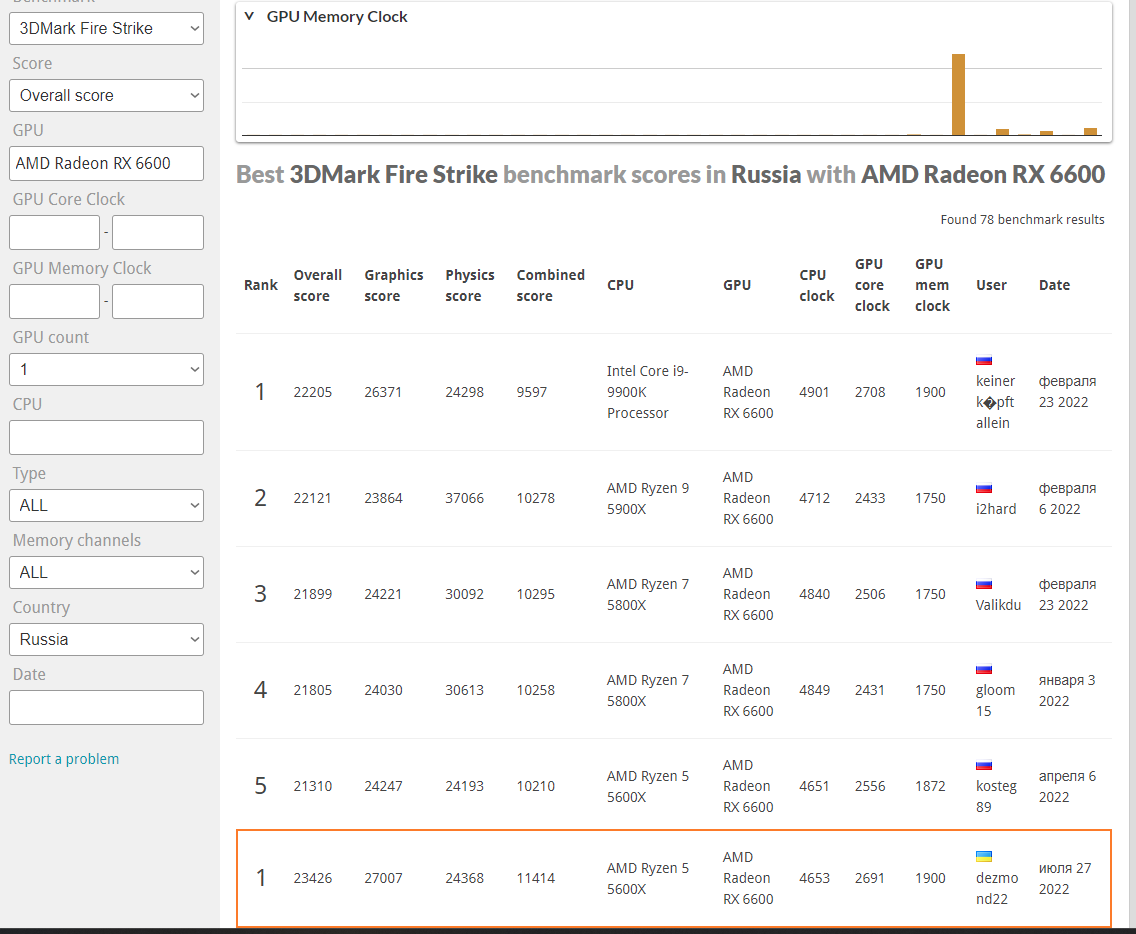Click Russian flag icon next to i2hard

point(984,488)
